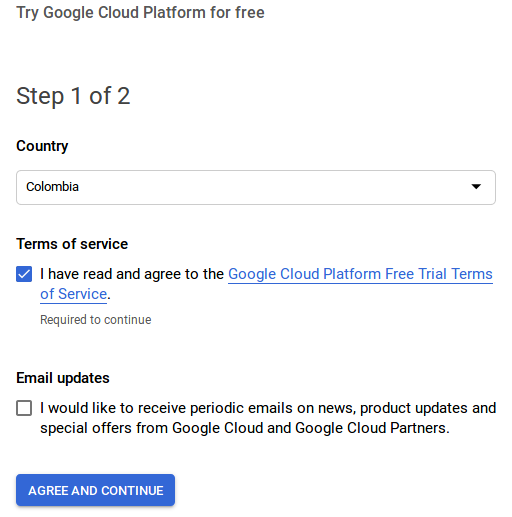Enable the email updates checkbox

pyautogui.click(x=24, y=408)
